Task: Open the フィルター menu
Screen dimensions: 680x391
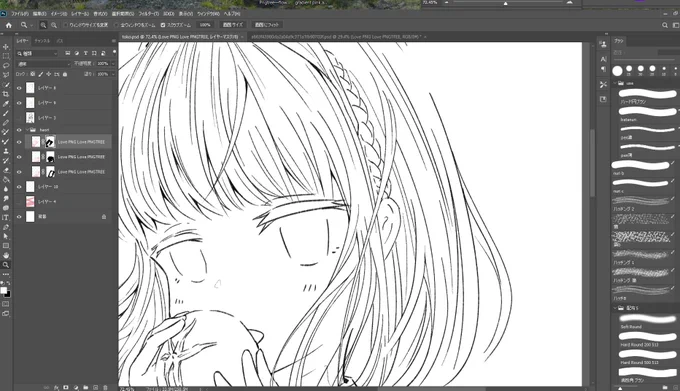Action: 148,14
